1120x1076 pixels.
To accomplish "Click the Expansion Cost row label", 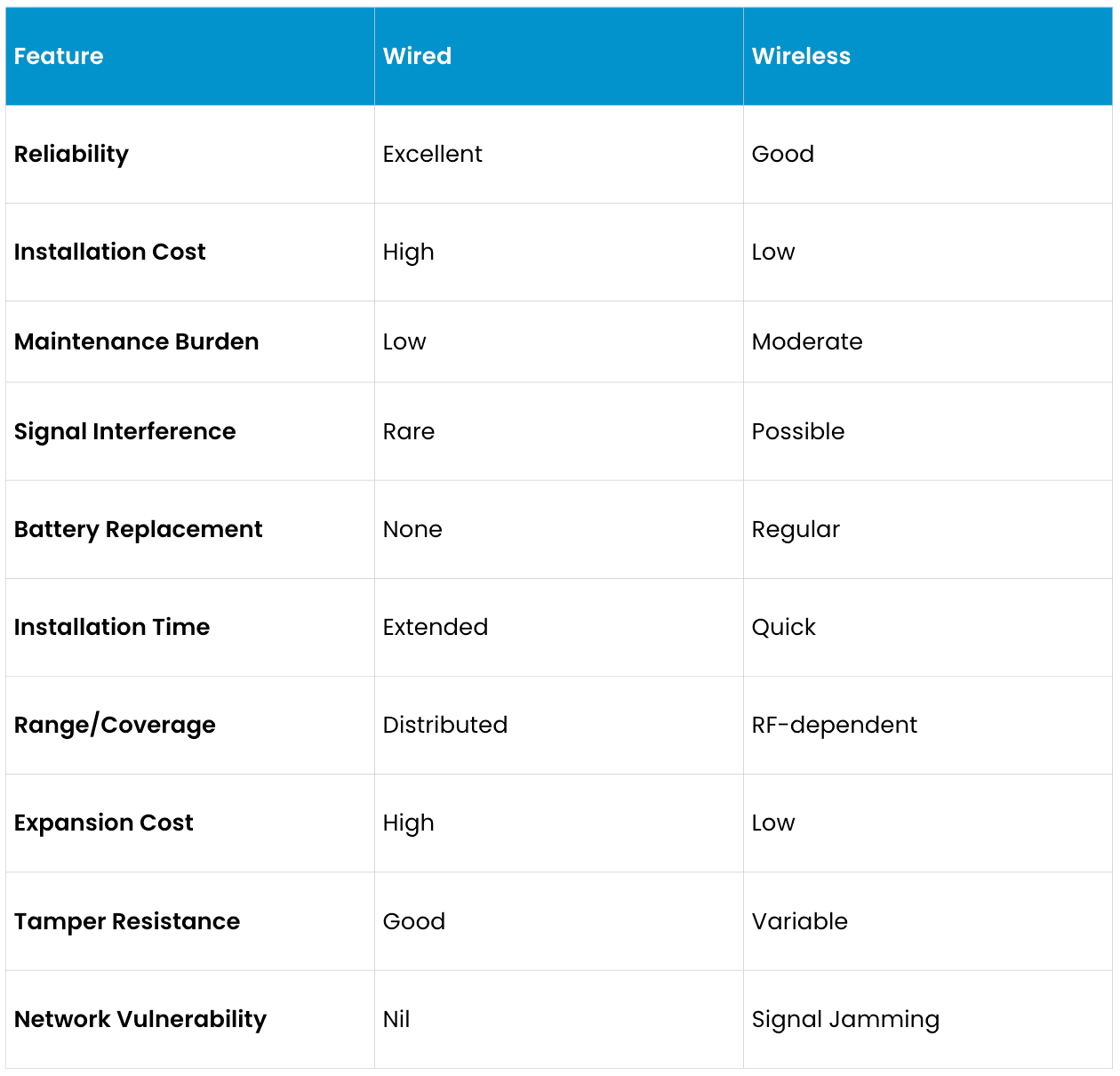I will click(x=103, y=823).
